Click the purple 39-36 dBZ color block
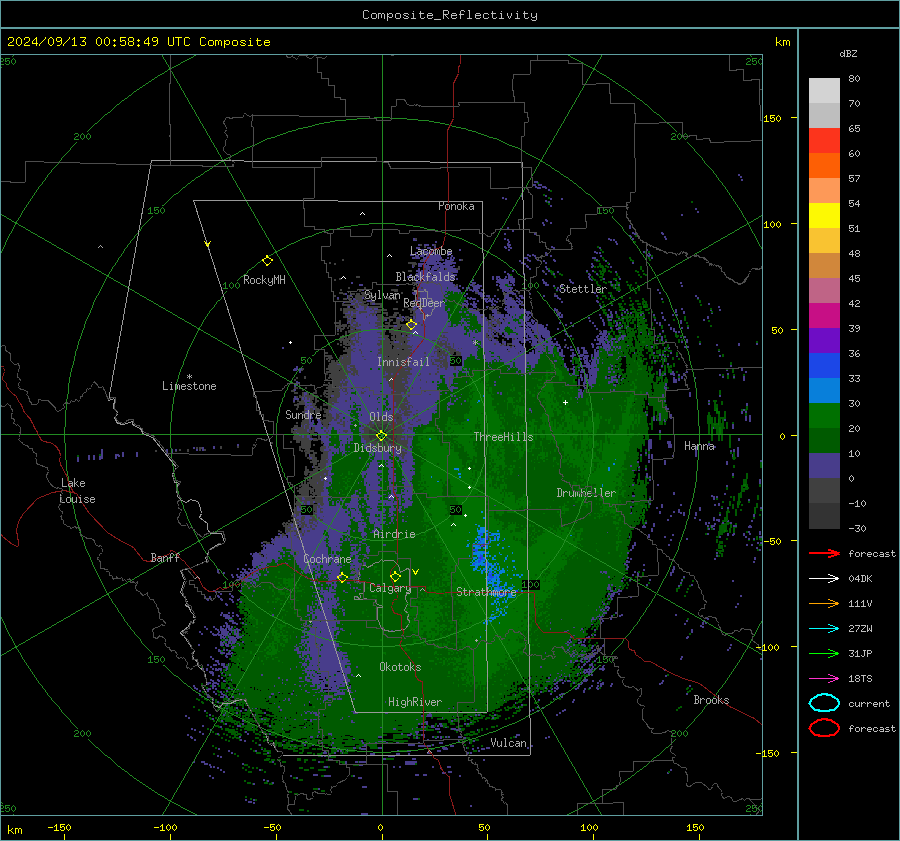Viewport: 900px width, 841px height. (x=824, y=341)
